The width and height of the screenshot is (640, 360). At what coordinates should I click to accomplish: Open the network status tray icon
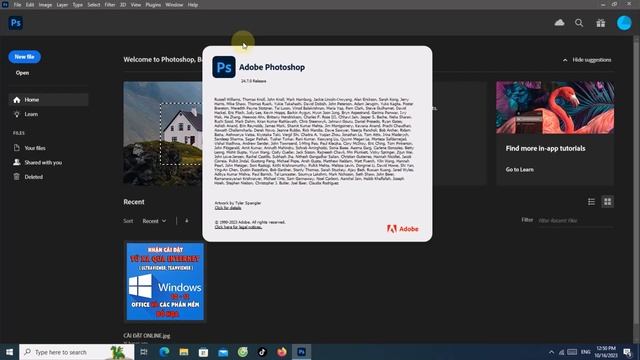[x=562, y=352]
